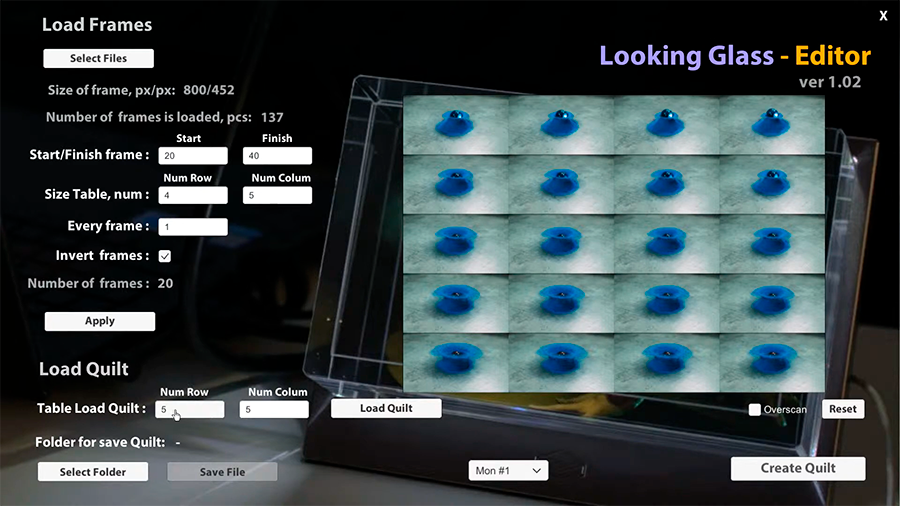The image size is (900, 506).
Task: Click the Start frame input field
Action: coord(193,156)
